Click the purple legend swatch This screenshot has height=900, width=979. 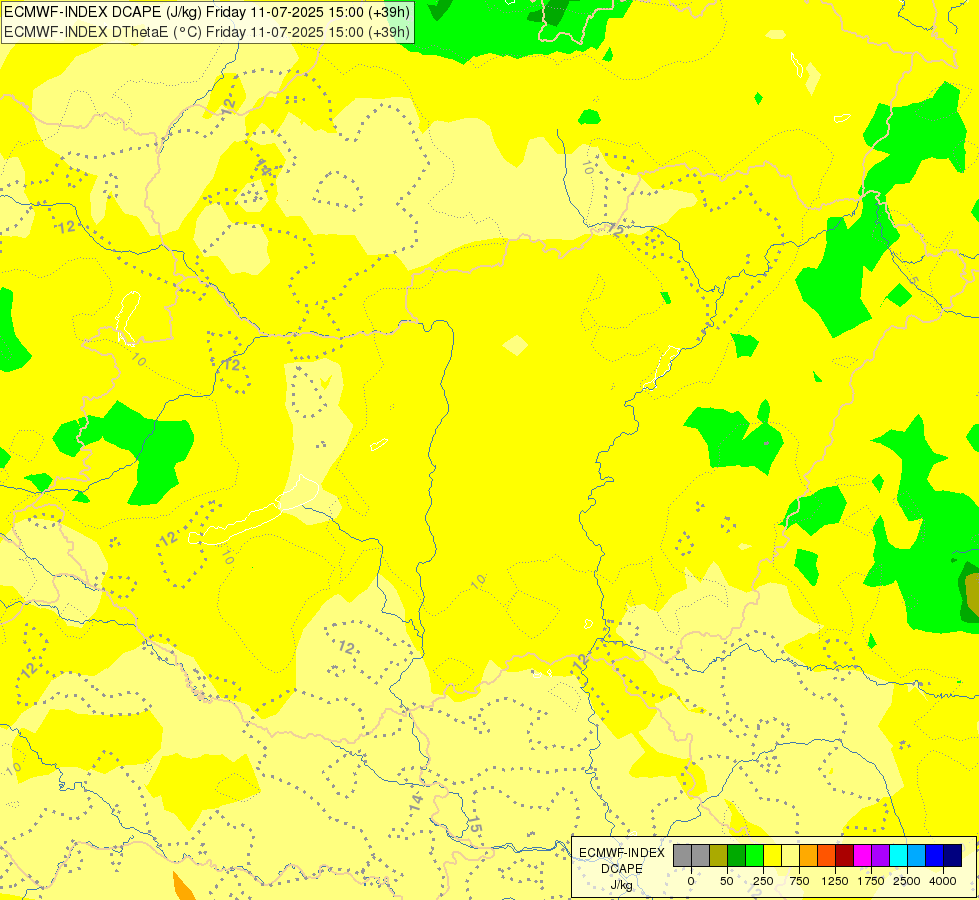pyautogui.click(x=880, y=856)
